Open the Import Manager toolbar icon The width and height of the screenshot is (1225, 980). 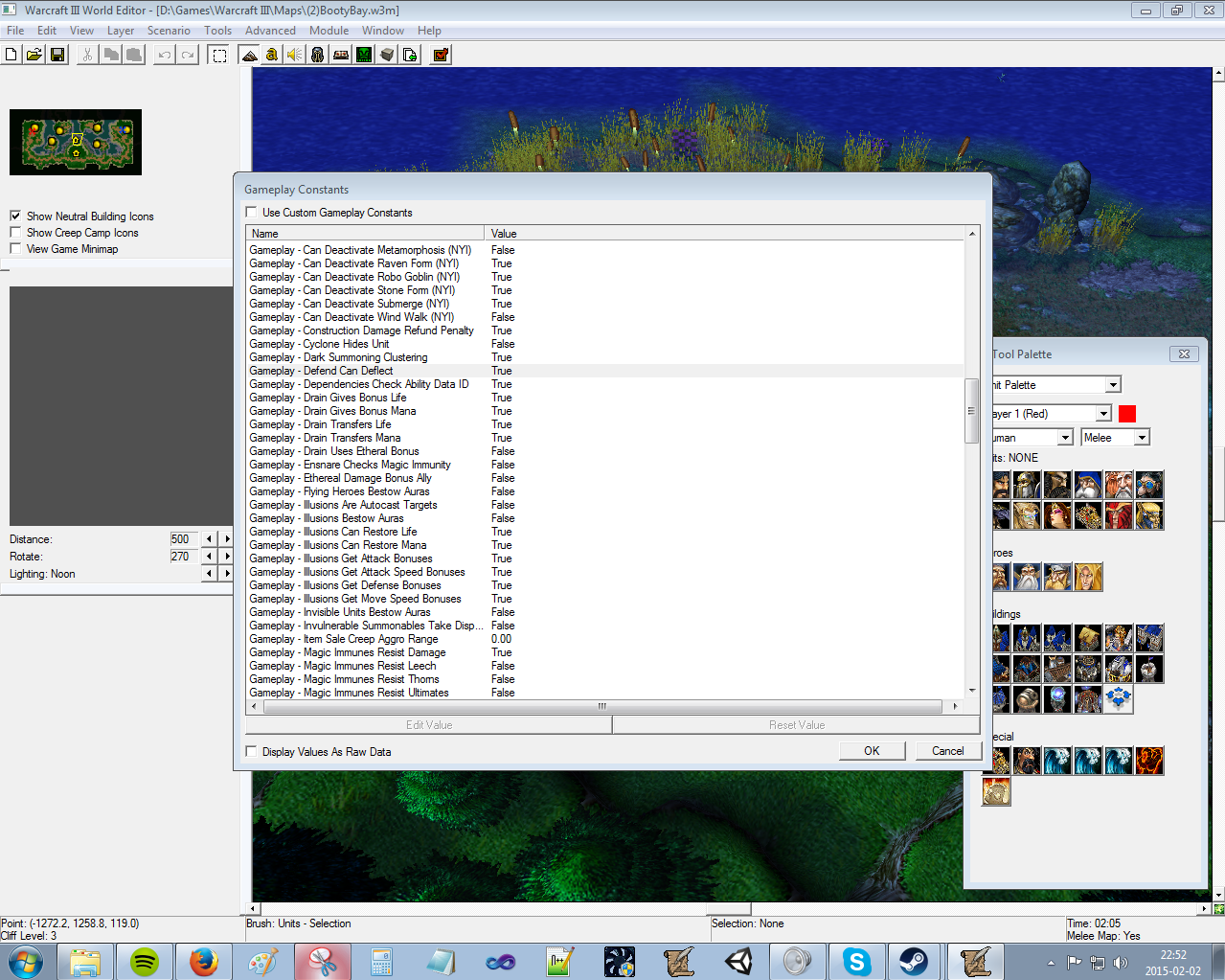[x=410, y=55]
